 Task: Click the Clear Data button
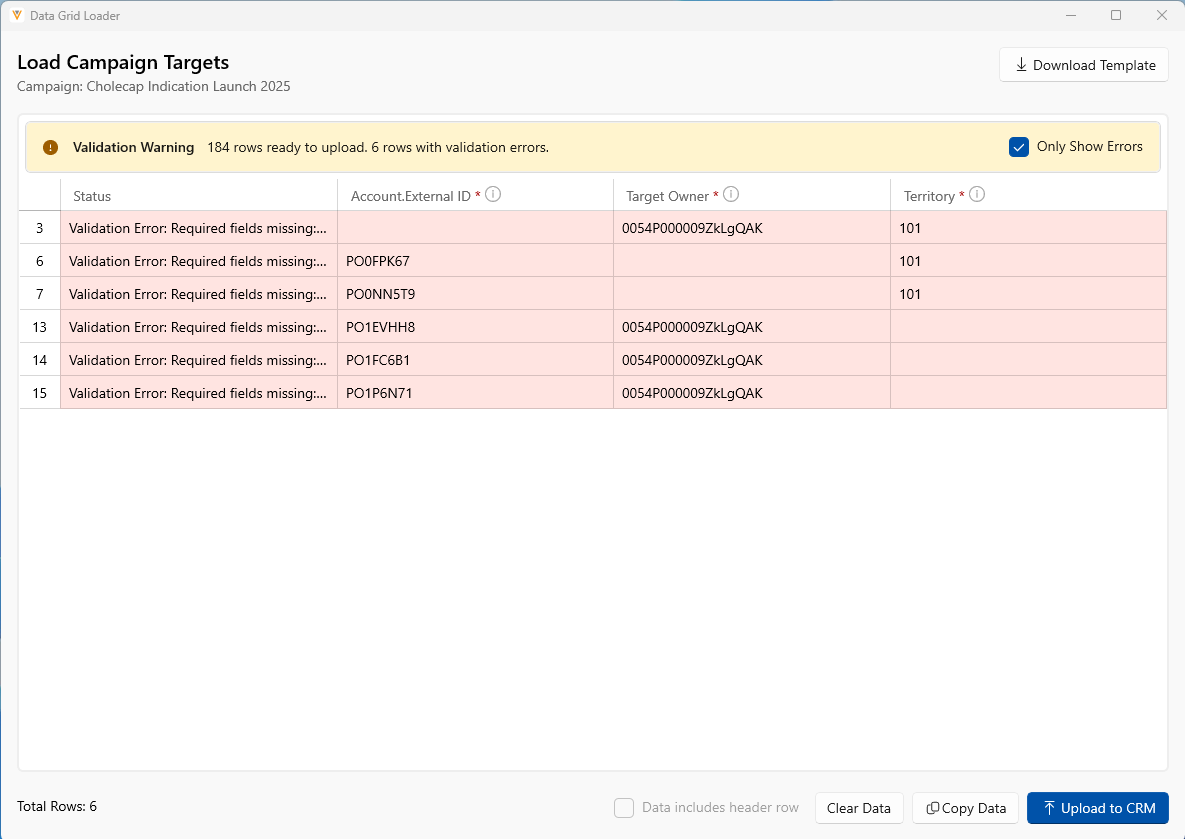click(x=859, y=808)
